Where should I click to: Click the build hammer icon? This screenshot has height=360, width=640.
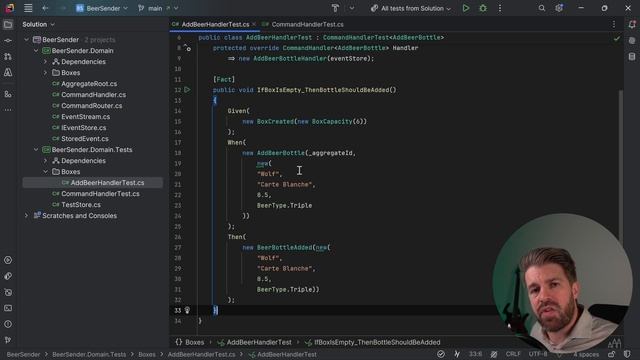tap(335, 8)
